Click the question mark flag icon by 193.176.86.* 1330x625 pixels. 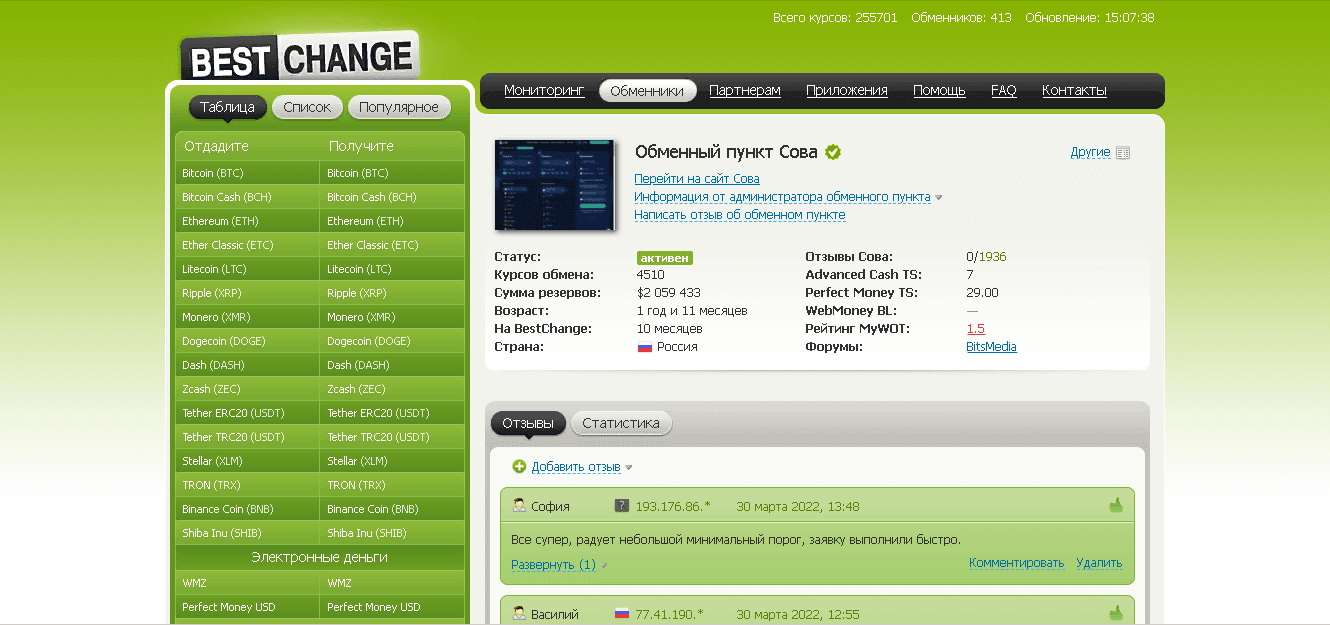tap(621, 506)
